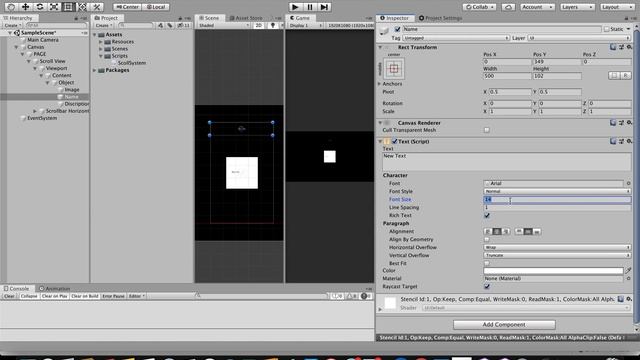Screen dimensions: 640x360
Task: Toggle Cull Transparent Mesh checkbox
Action: [x=487, y=130]
